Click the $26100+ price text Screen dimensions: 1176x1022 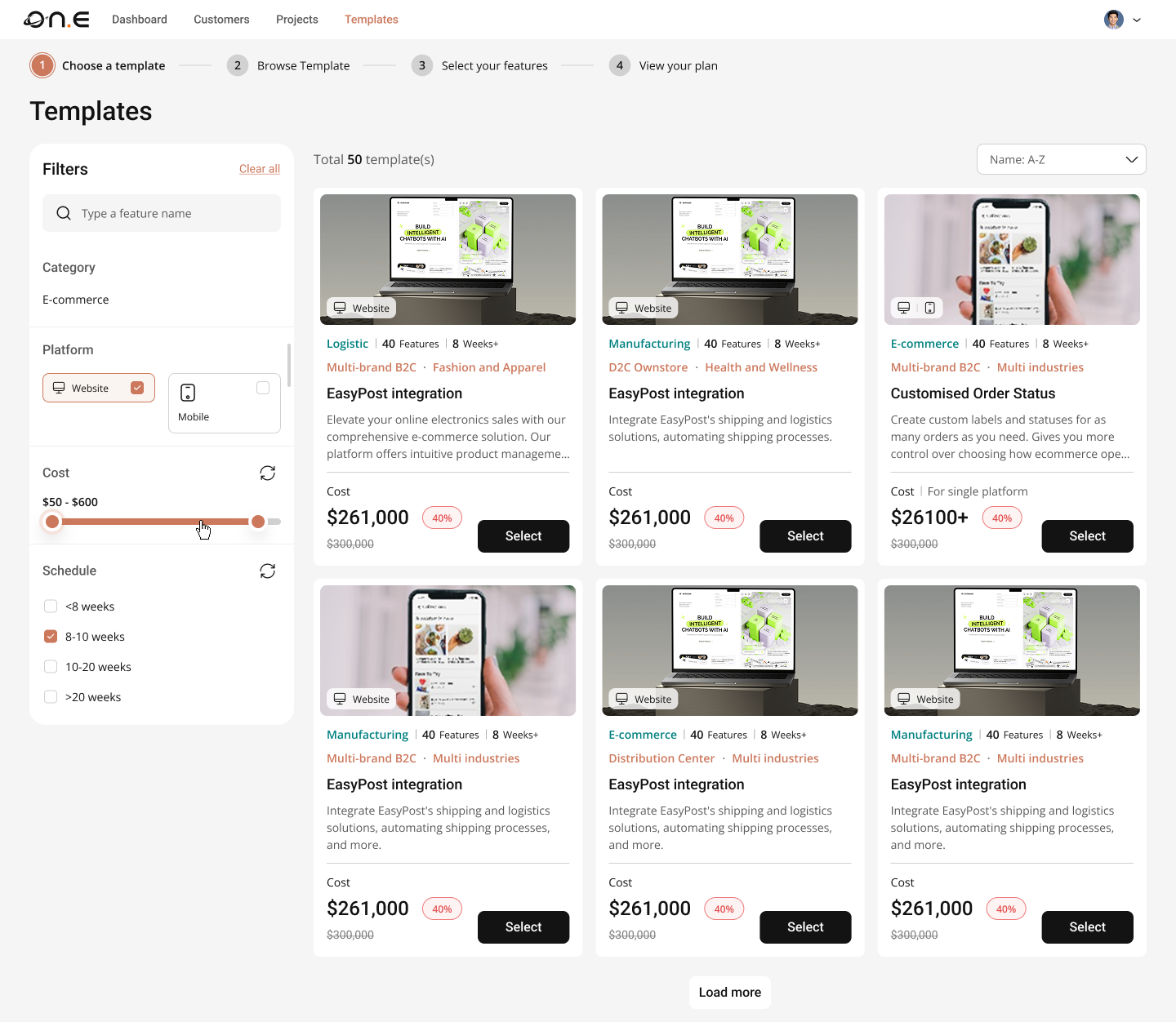tap(929, 518)
